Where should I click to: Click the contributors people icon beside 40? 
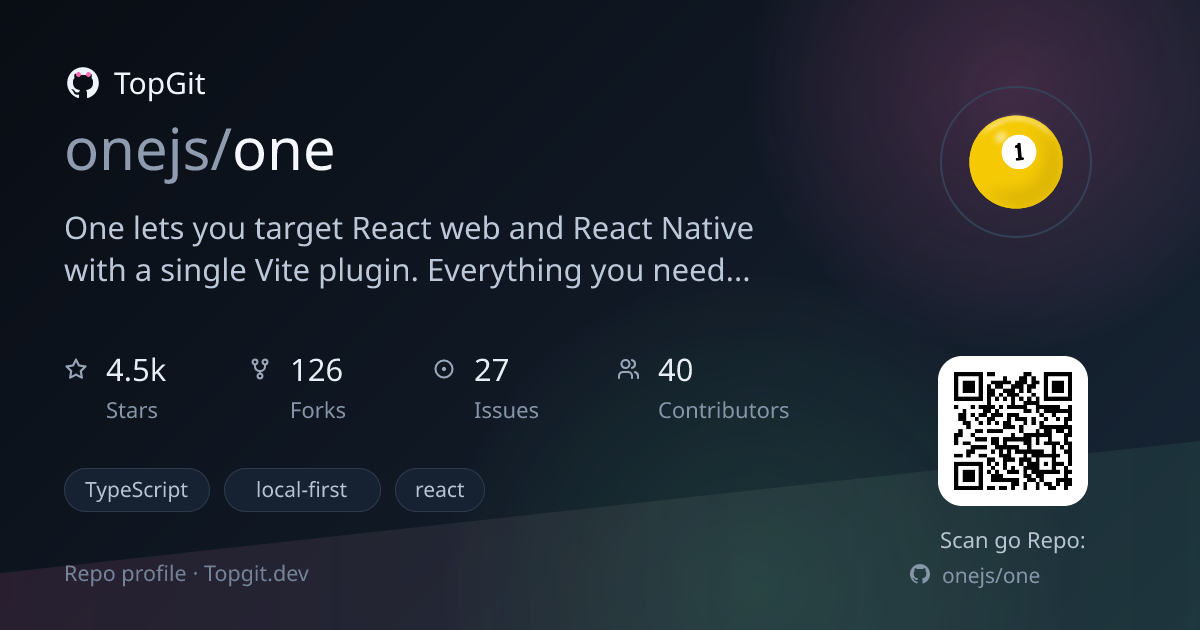(x=628, y=370)
